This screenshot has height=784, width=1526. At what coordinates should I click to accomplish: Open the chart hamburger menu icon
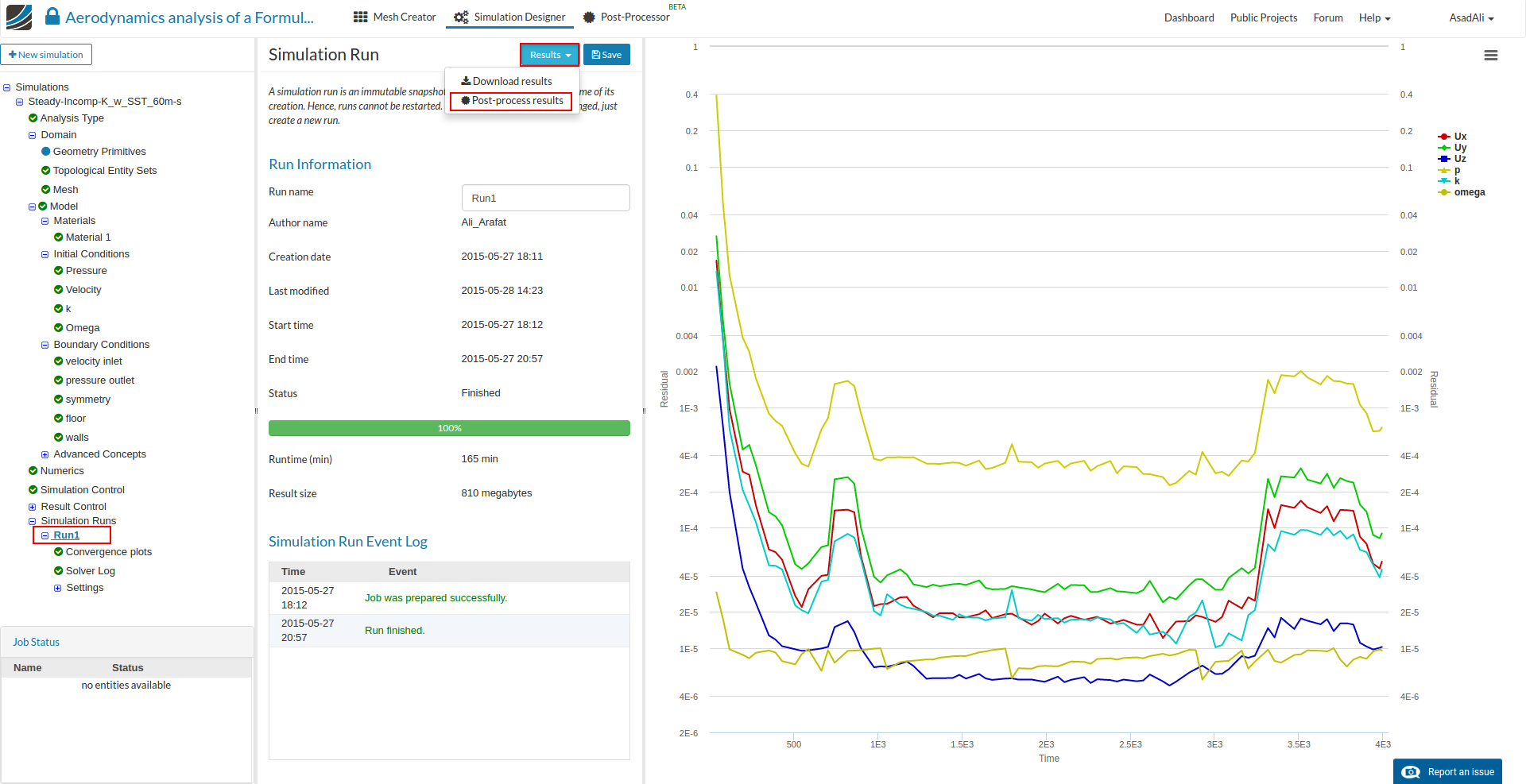click(x=1490, y=56)
